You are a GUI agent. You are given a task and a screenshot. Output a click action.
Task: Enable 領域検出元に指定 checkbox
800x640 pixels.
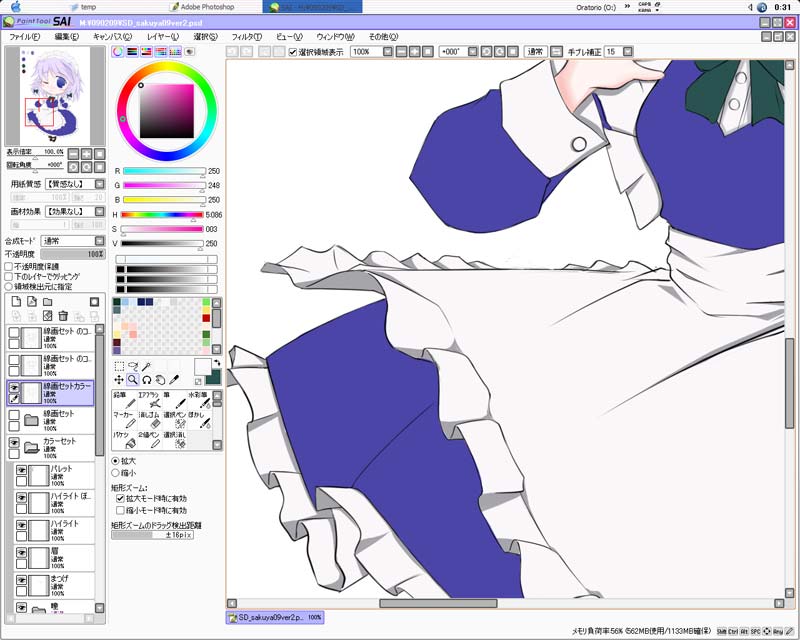coord(9,286)
